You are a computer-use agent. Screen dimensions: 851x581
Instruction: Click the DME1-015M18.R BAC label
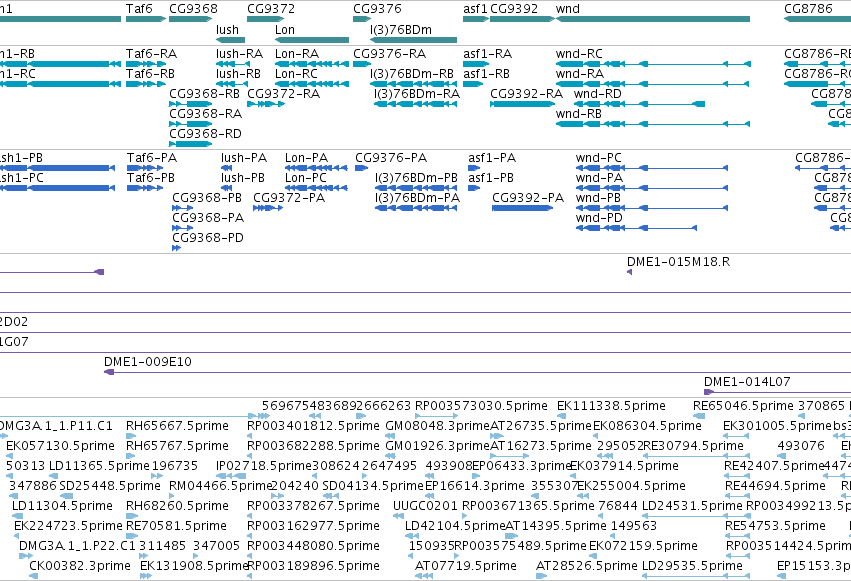pyautogui.click(x=678, y=262)
